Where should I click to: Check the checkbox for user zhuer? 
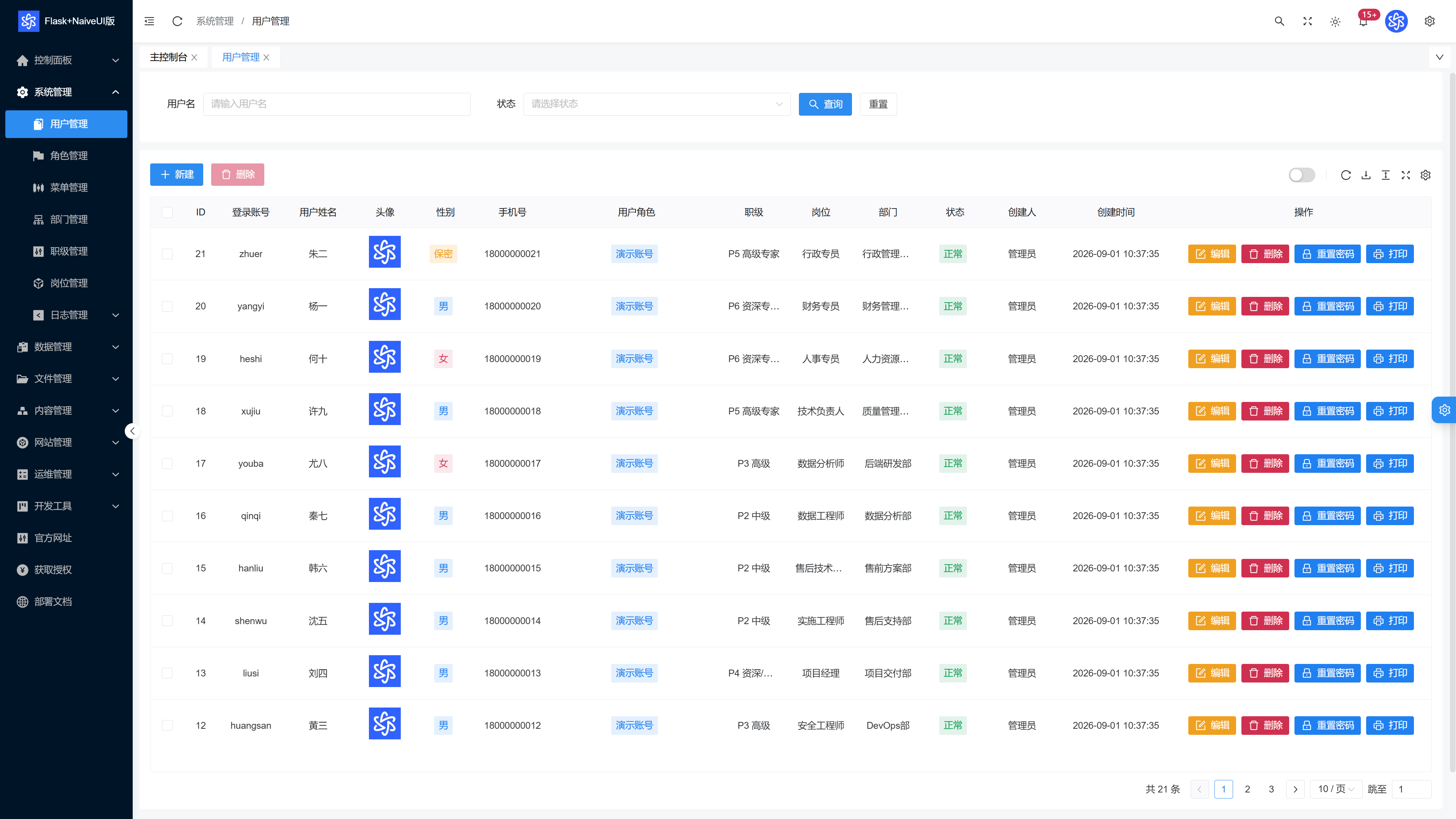click(167, 254)
